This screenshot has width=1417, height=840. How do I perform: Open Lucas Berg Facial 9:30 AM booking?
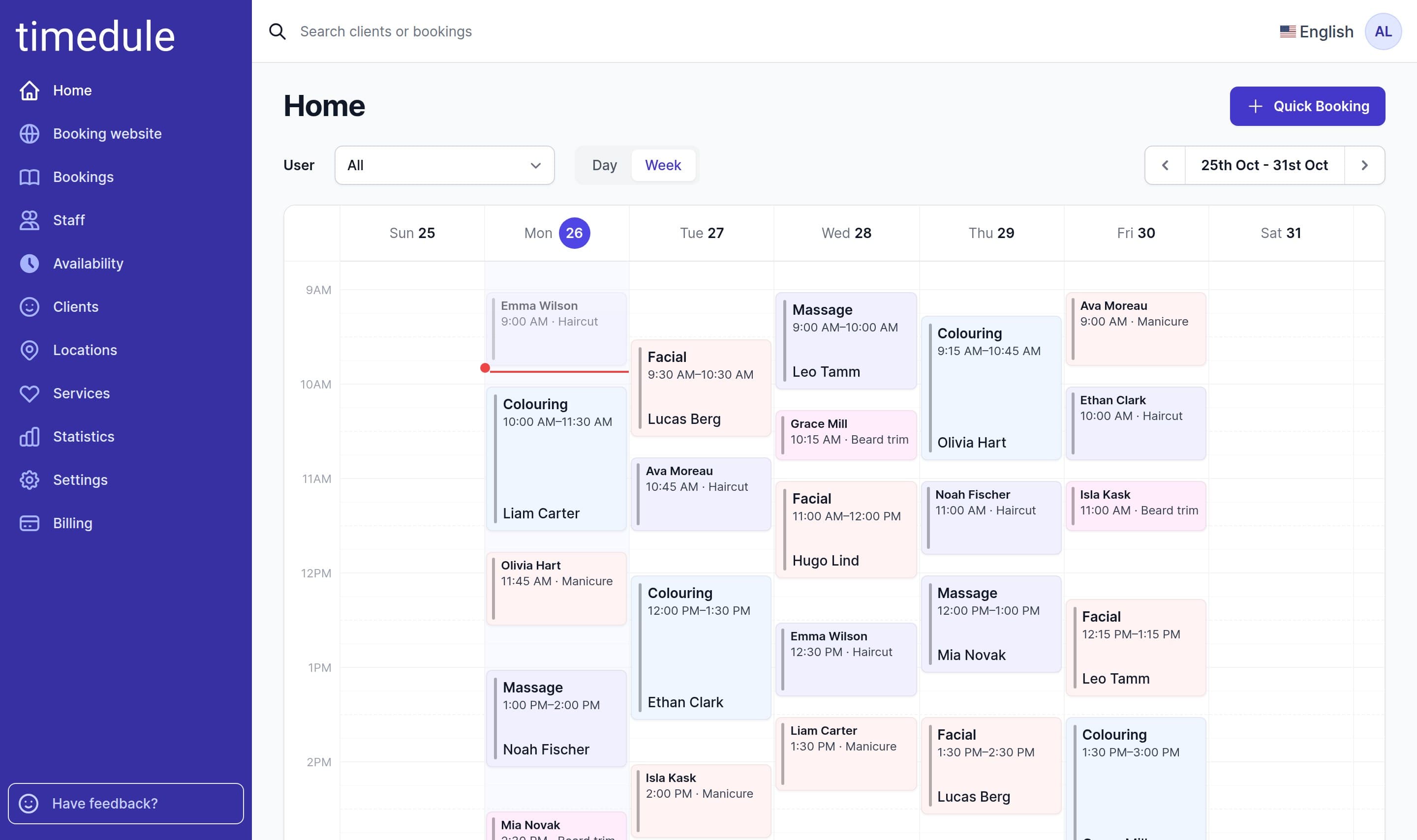tap(701, 389)
